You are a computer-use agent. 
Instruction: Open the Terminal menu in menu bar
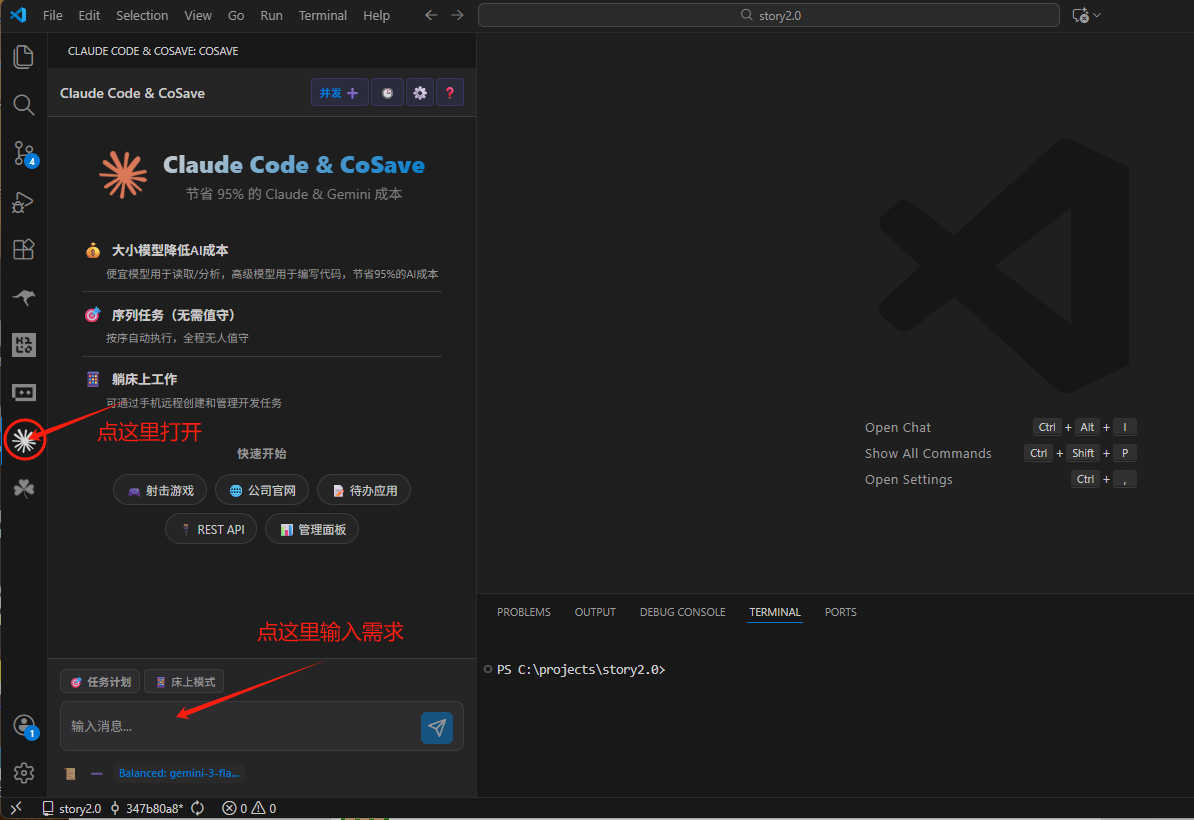[x=323, y=15]
